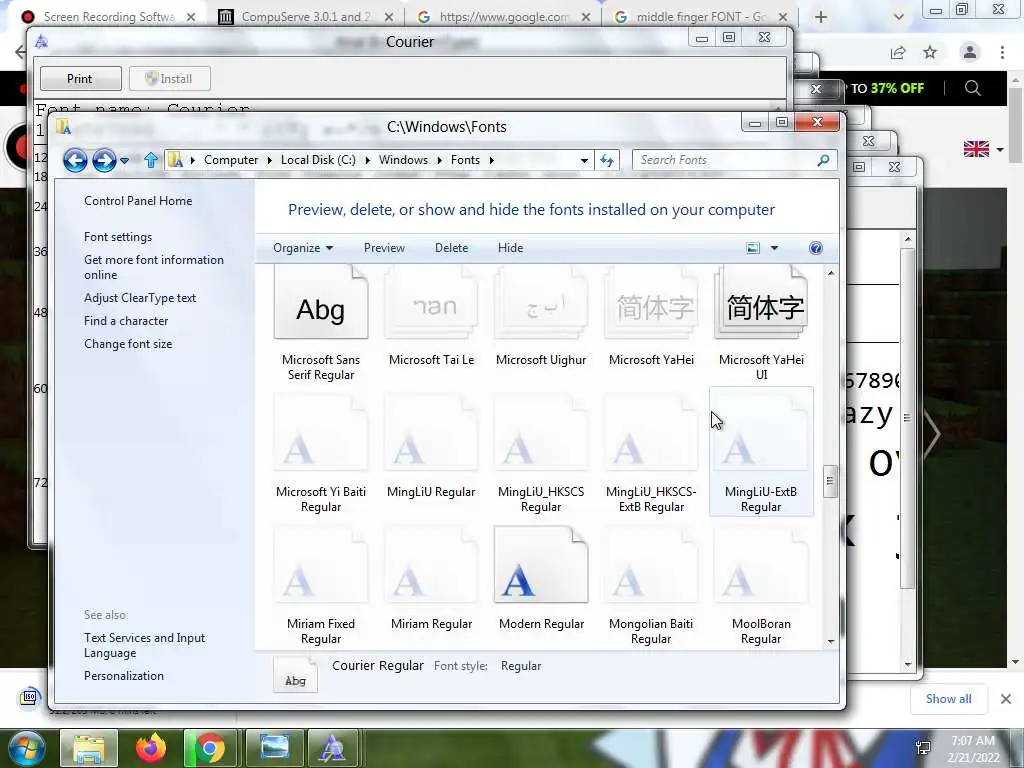The width and height of the screenshot is (1024, 768).
Task: Select Miriam Fixed Regular font
Action: point(321,585)
